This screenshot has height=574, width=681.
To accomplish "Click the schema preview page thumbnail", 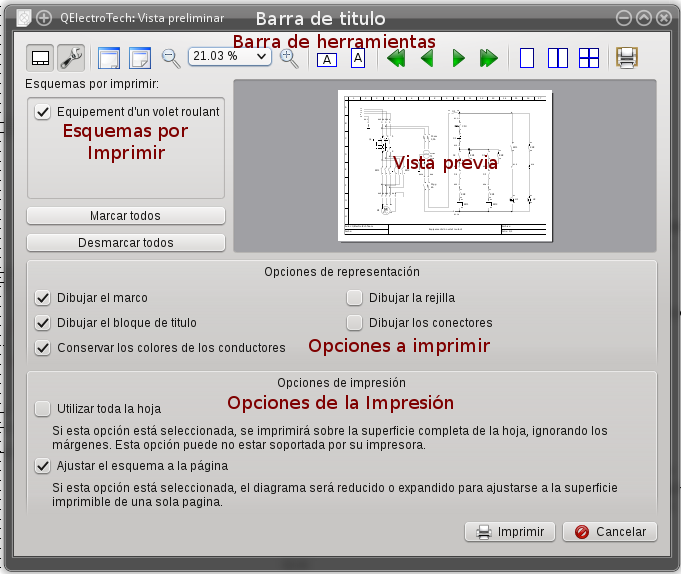I will (x=445, y=166).
